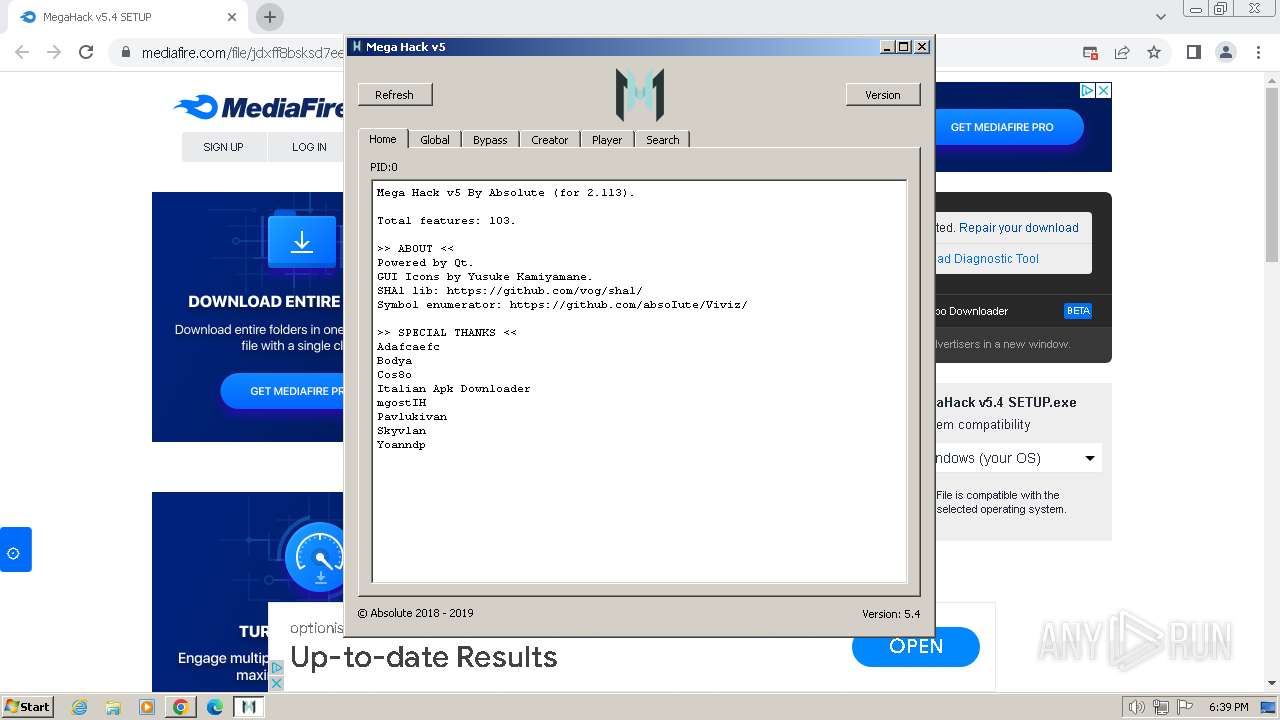Click the volume speaker tray icon

[x=1136, y=707]
